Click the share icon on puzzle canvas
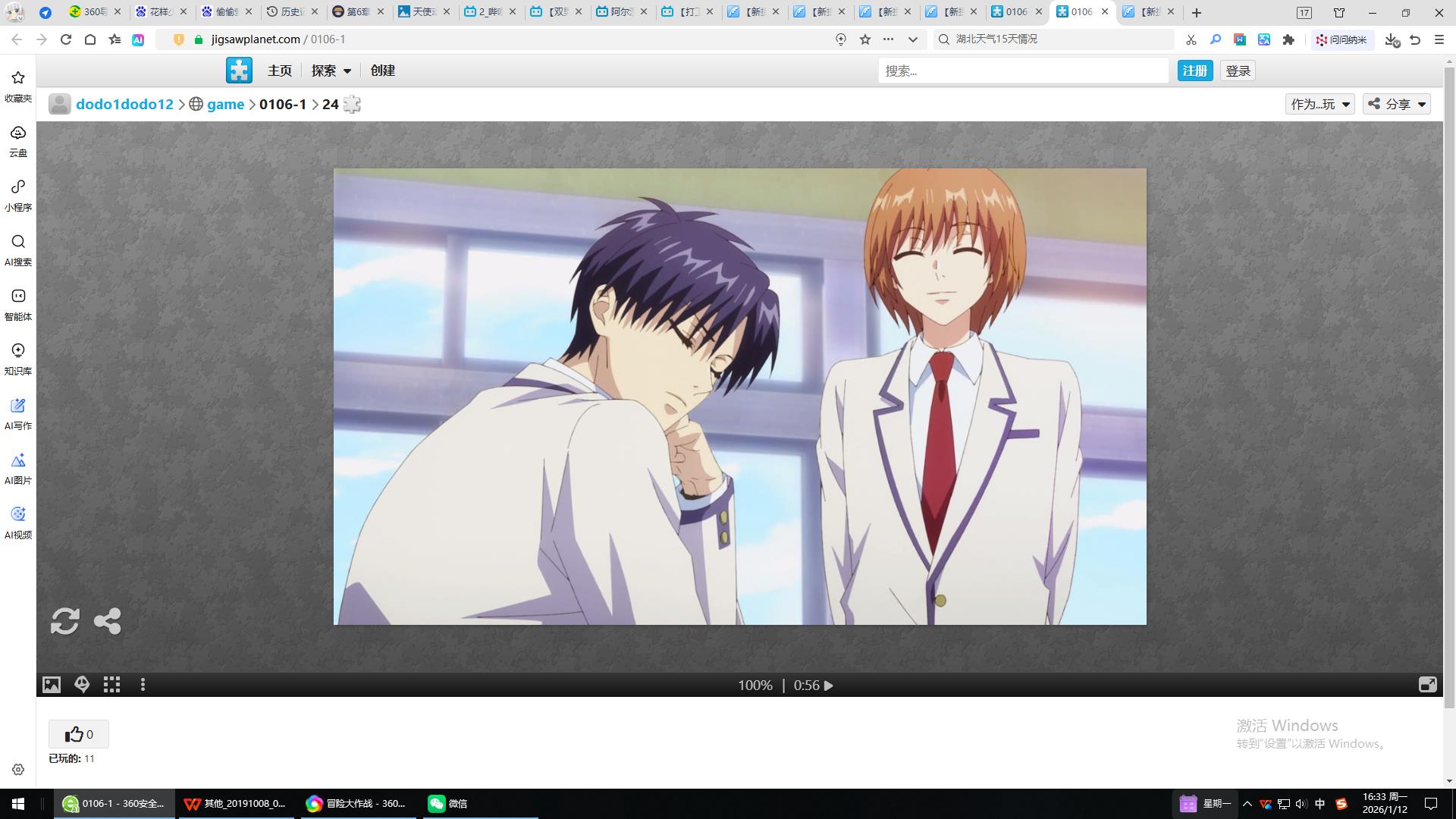This screenshot has width=1456, height=819. [x=108, y=621]
